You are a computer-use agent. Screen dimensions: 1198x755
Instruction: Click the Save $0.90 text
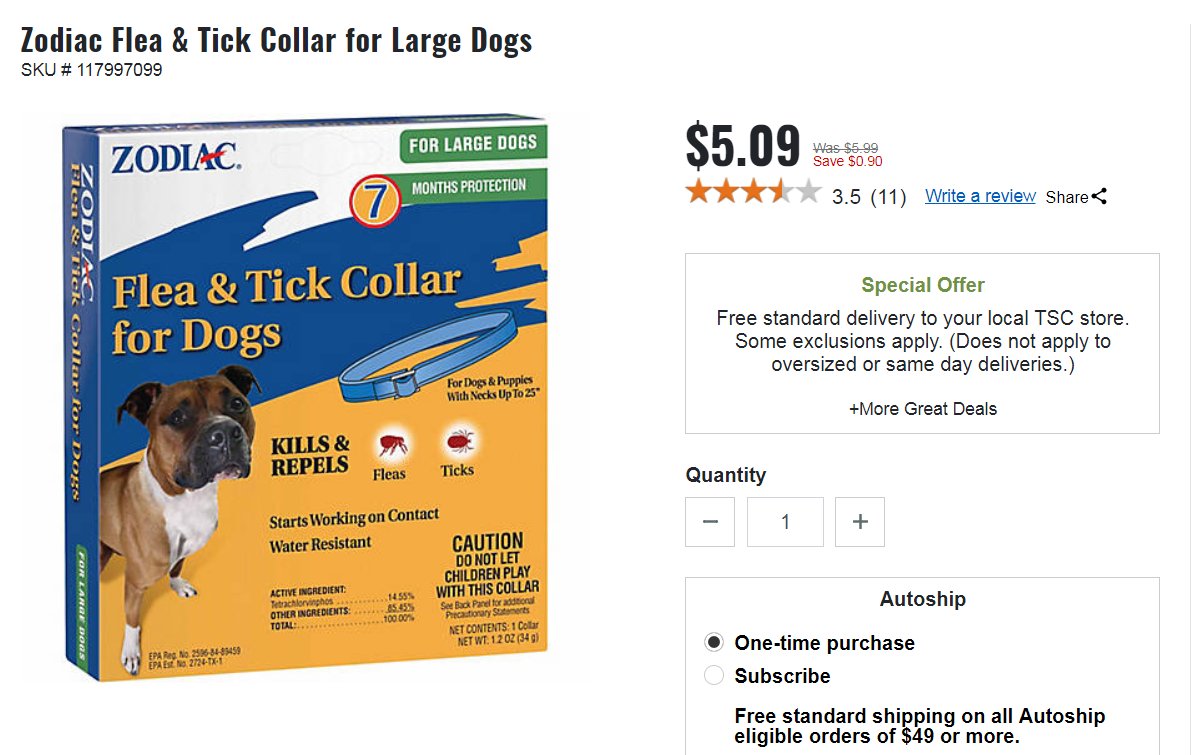(847, 161)
